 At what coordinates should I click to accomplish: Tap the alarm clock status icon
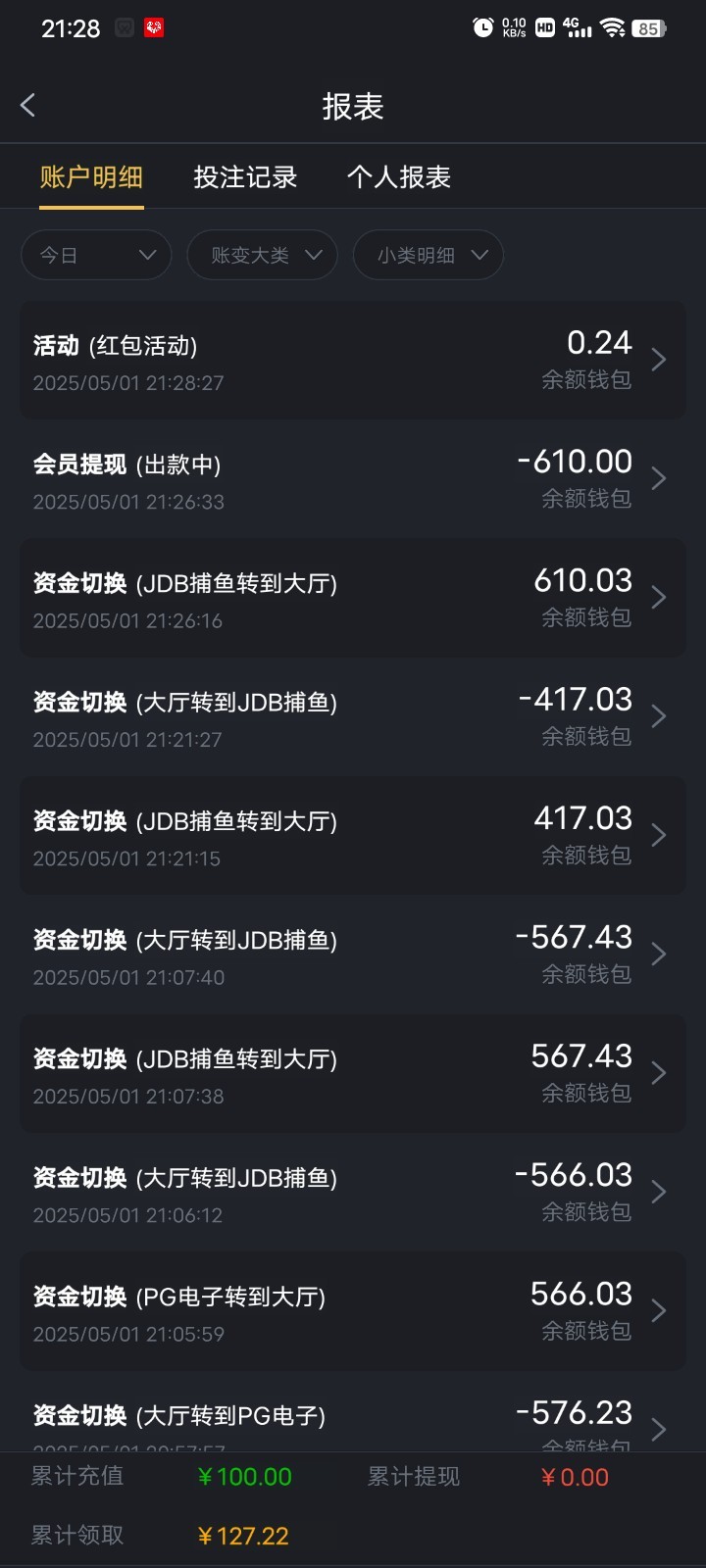[482, 27]
